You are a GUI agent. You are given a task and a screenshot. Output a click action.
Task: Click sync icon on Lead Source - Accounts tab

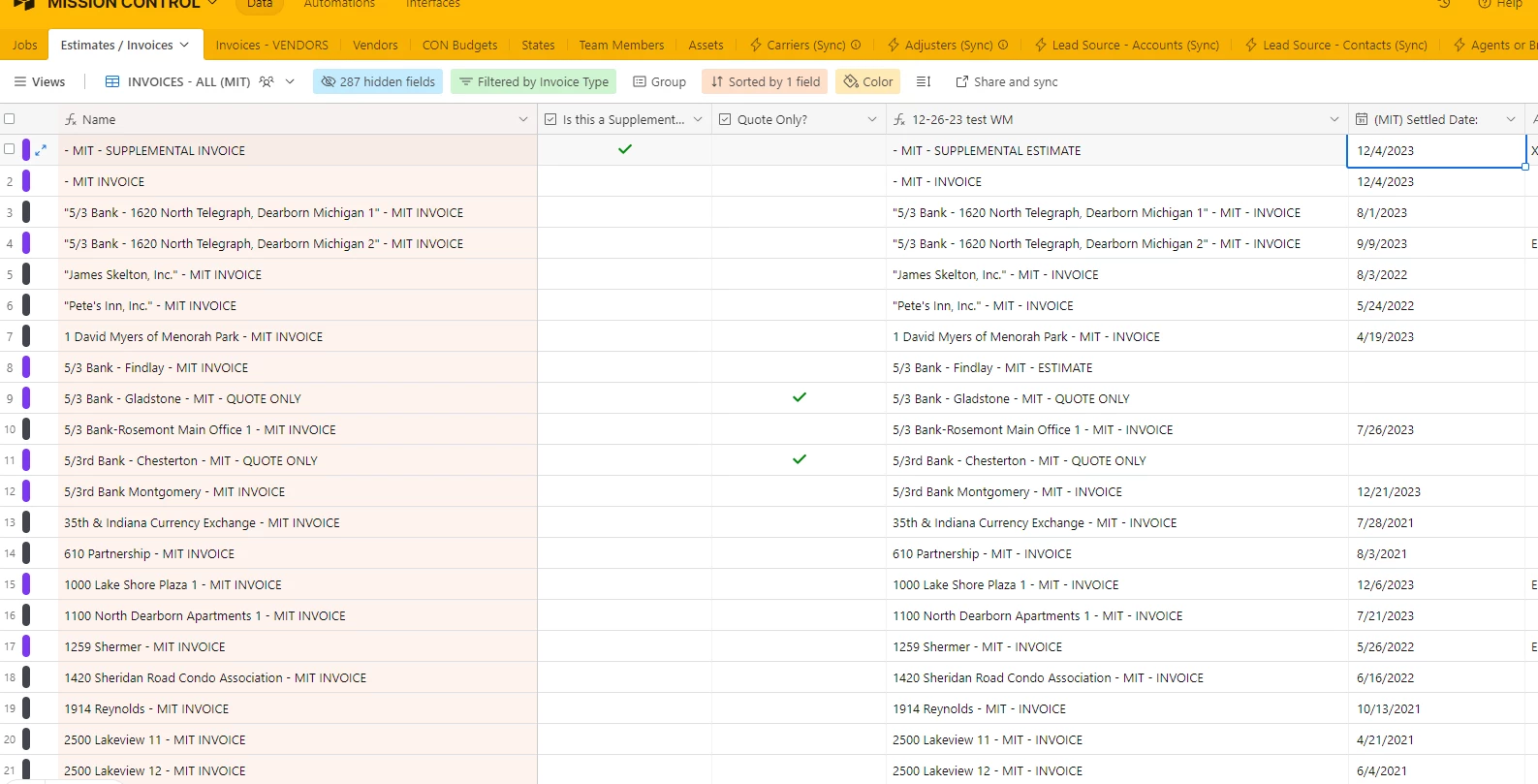1041,46
